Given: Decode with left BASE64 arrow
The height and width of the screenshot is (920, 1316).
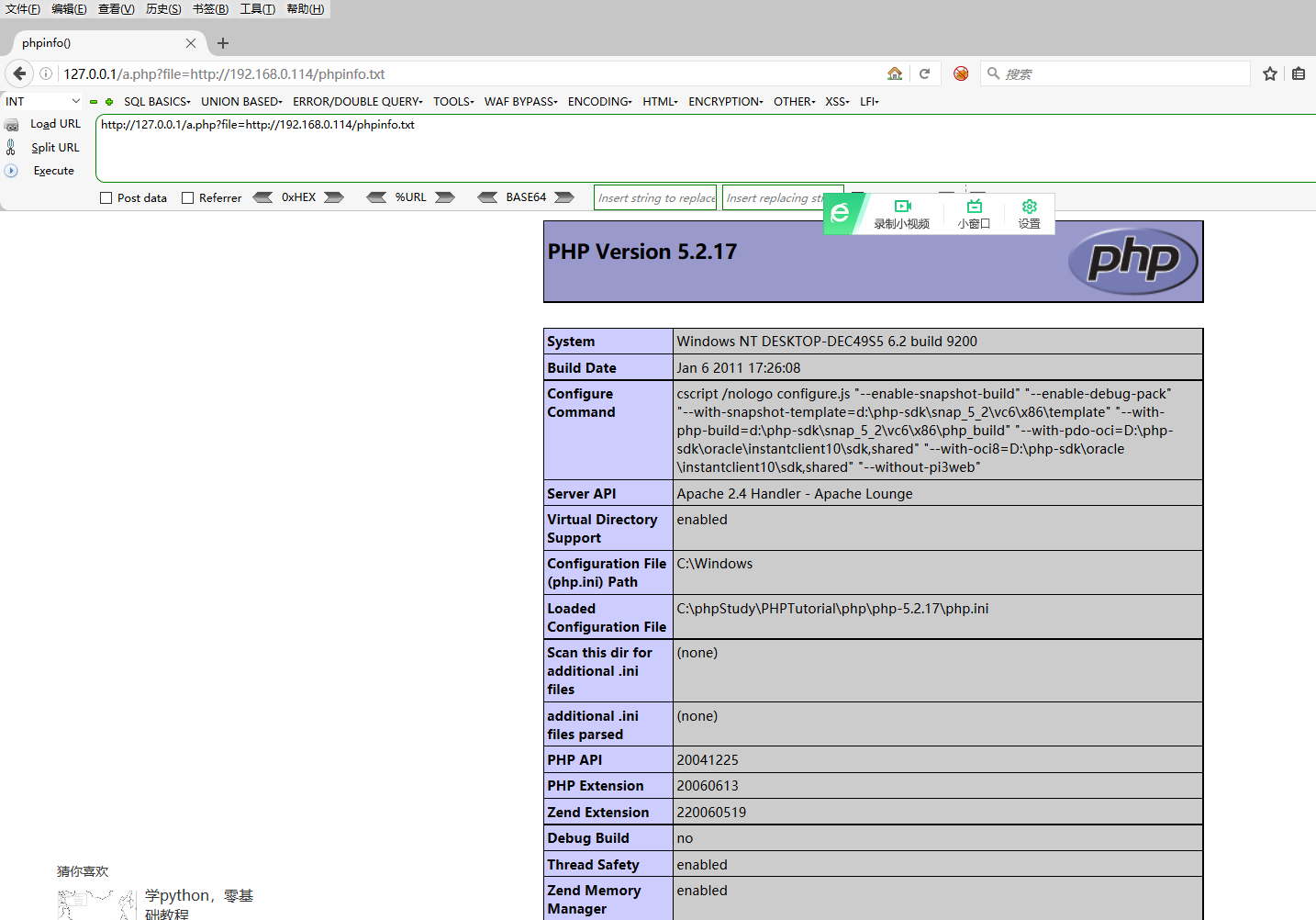Looking at the screenshot, I should pos(487,197).
